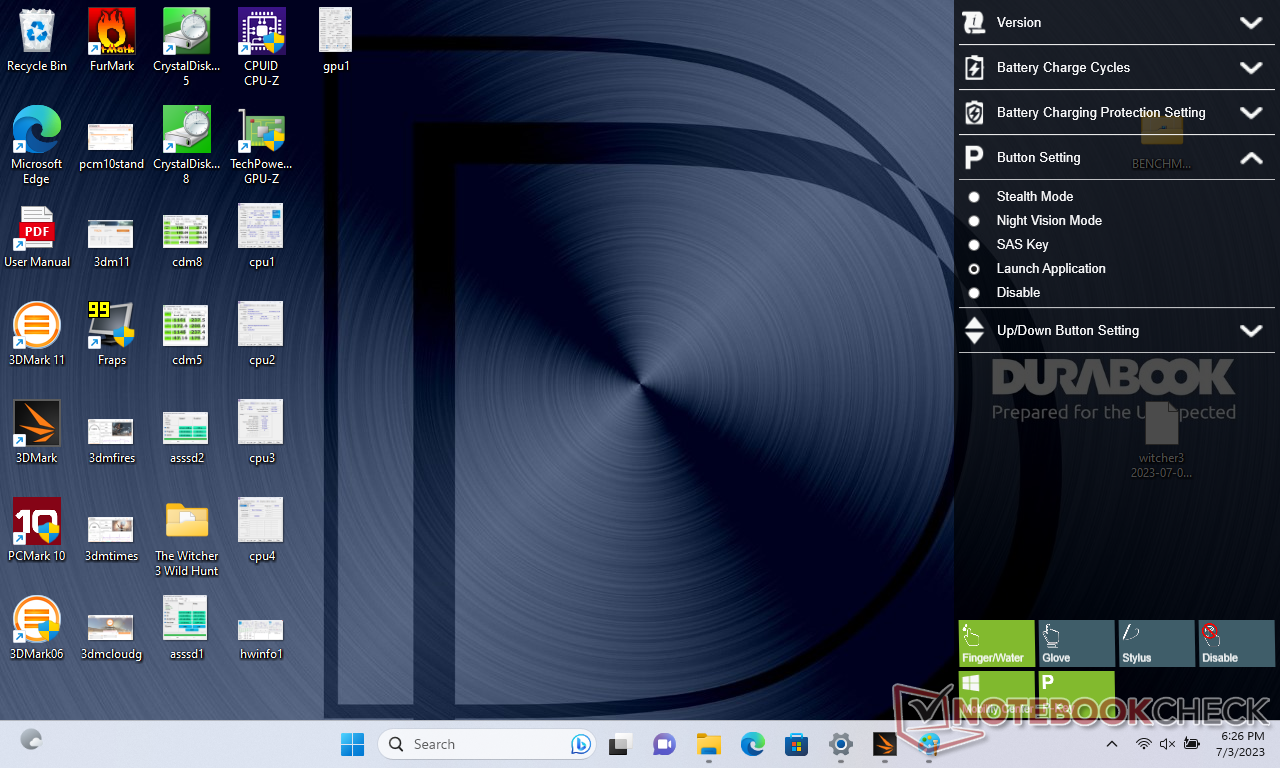Image resolution: width=1280 pixels, height=768 pixels.
Task: Expand the Up/Down Button Setting section
Action: point(1250,331)
